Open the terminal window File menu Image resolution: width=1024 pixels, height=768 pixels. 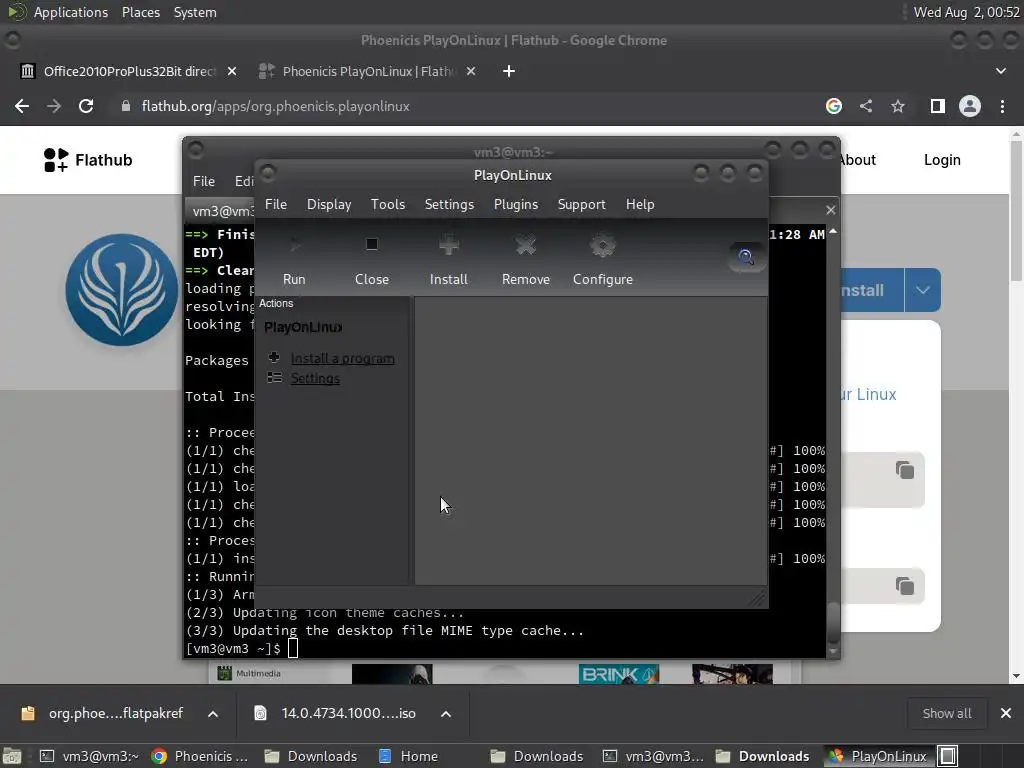coord(204,181)
